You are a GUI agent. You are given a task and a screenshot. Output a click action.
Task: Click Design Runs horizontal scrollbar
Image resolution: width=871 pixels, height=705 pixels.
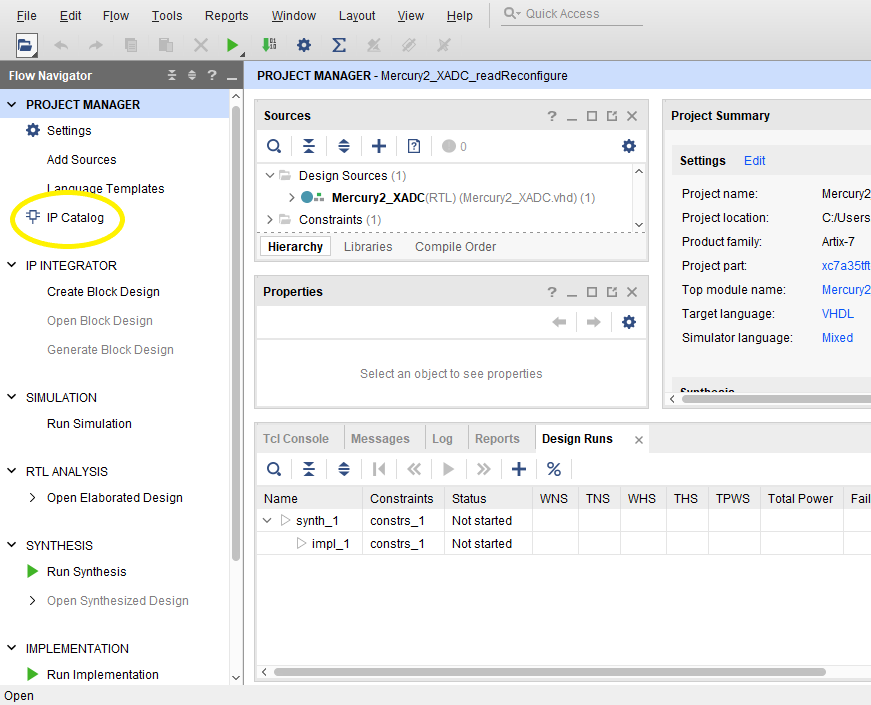pyautogui.click(x=550, y=672)
